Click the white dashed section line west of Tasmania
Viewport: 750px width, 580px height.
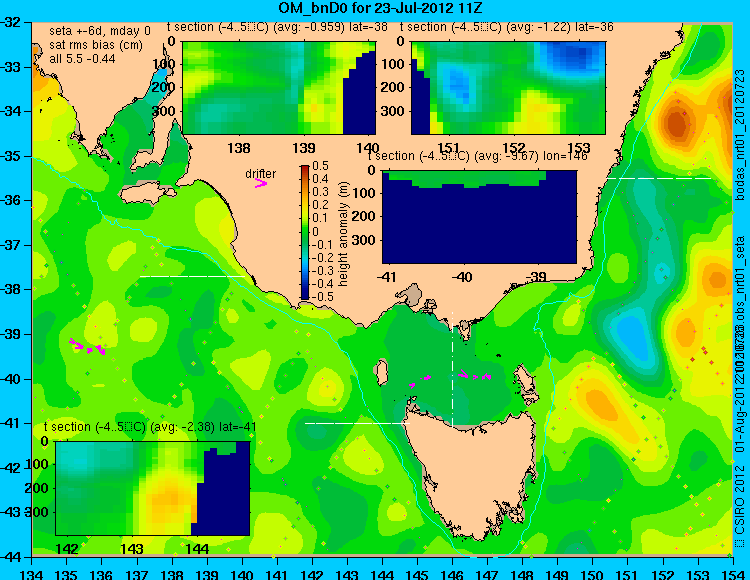click(x=357, y=423)
